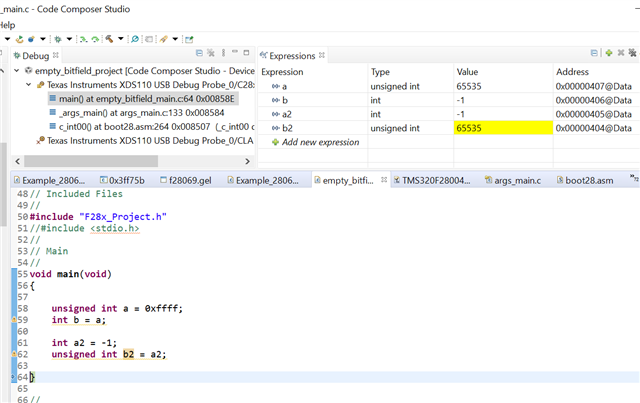Screen dimensions: 640x403
Task: Select main() stack frame in Debug view
Action: (140, 99)
